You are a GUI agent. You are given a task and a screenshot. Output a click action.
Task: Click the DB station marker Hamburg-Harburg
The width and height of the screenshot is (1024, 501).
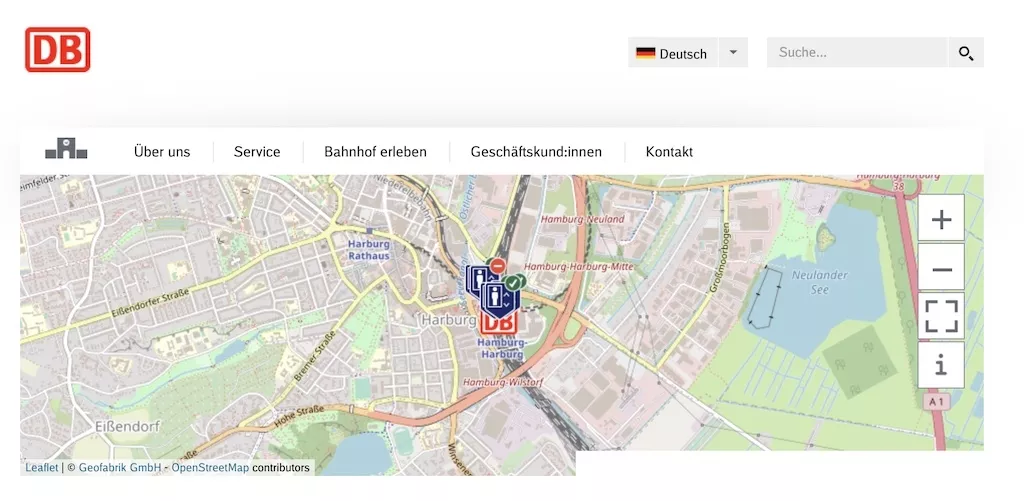click(499, 323)
